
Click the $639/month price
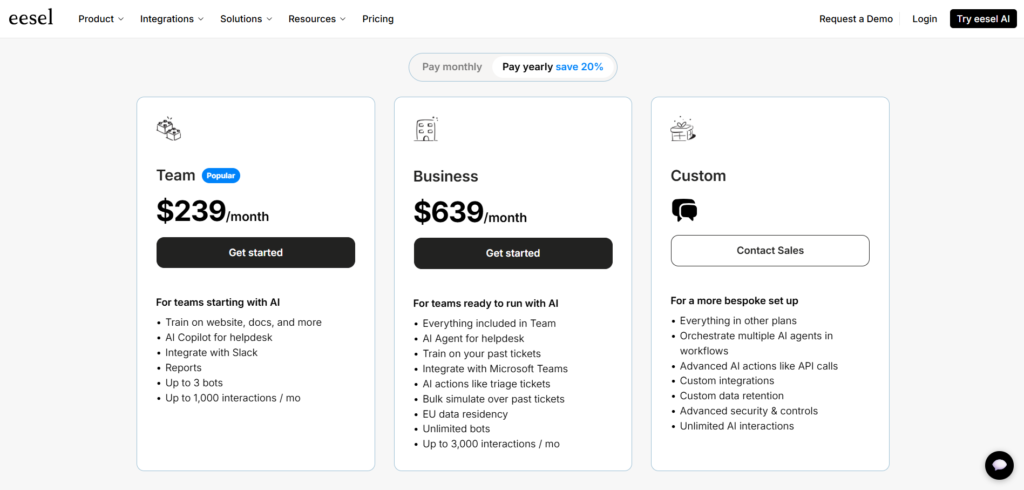click(470, 212)
